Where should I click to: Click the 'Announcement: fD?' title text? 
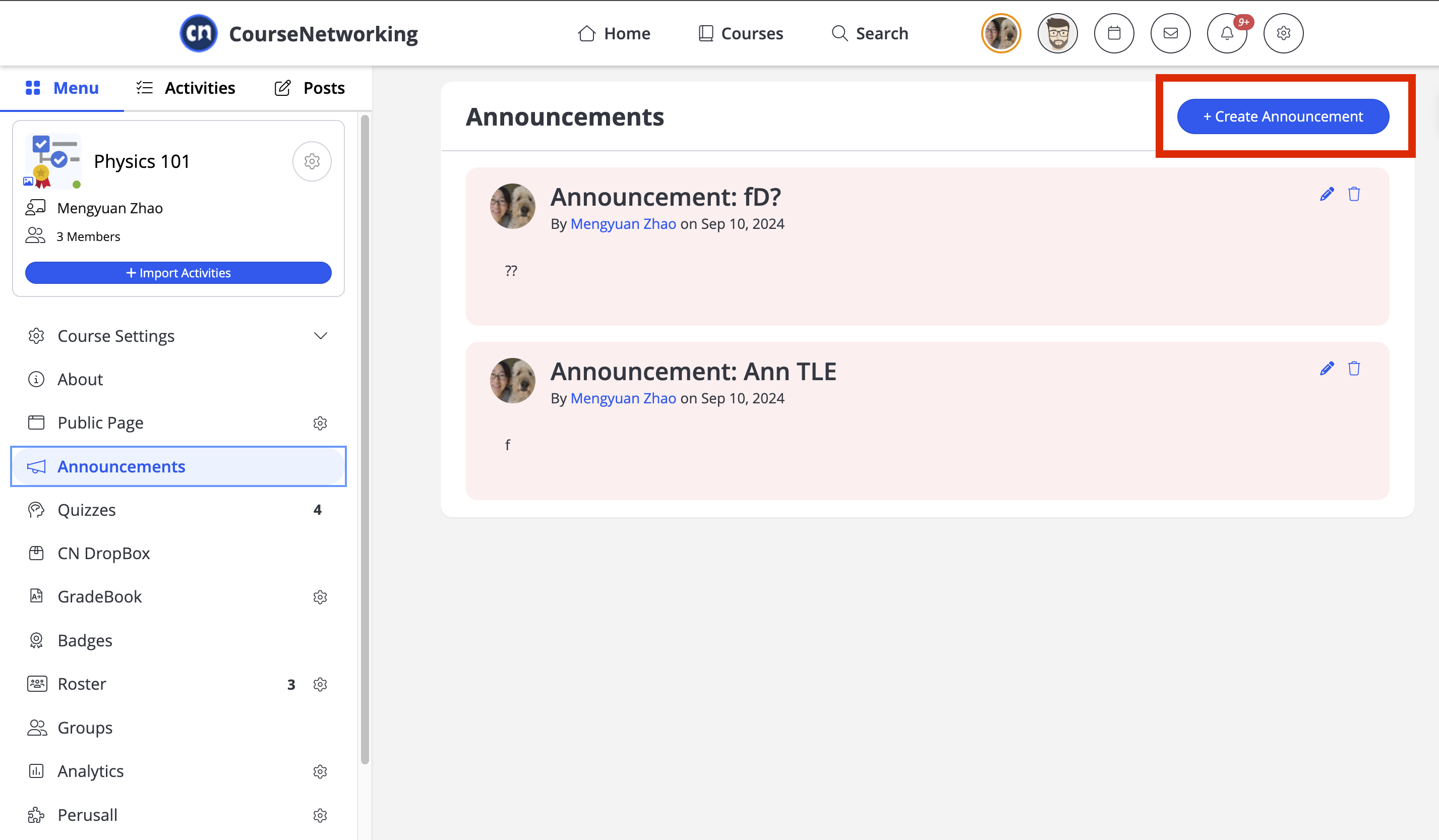(x=665, y=197)
